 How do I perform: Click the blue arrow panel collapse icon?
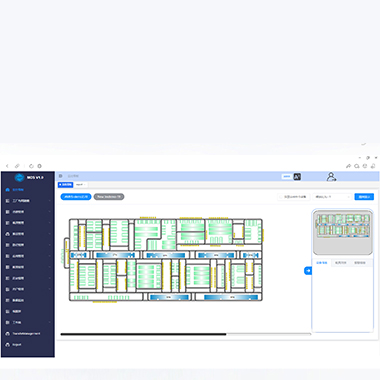coord(308,271)
